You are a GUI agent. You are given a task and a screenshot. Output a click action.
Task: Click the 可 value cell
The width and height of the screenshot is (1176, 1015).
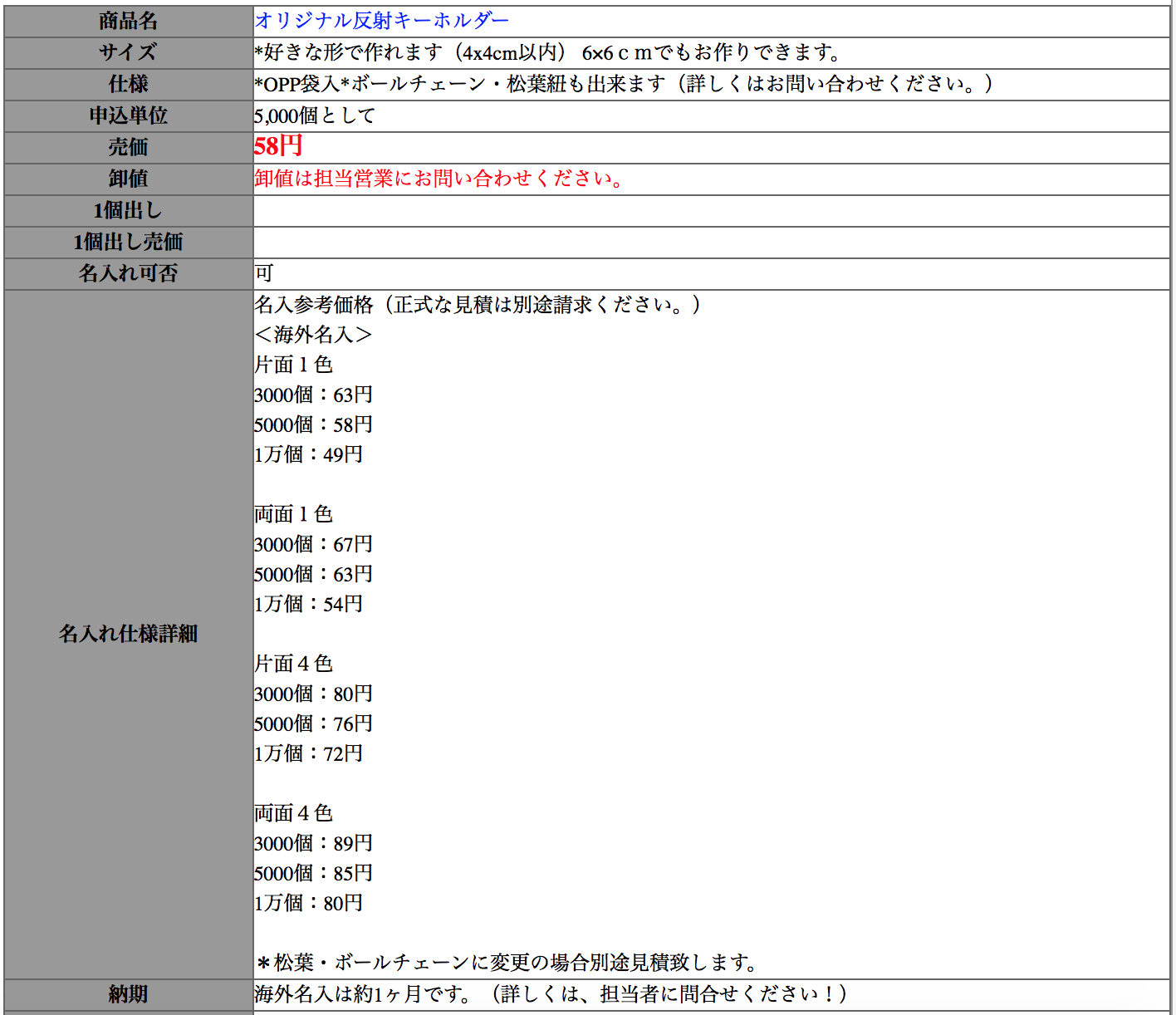click(711, 273)
